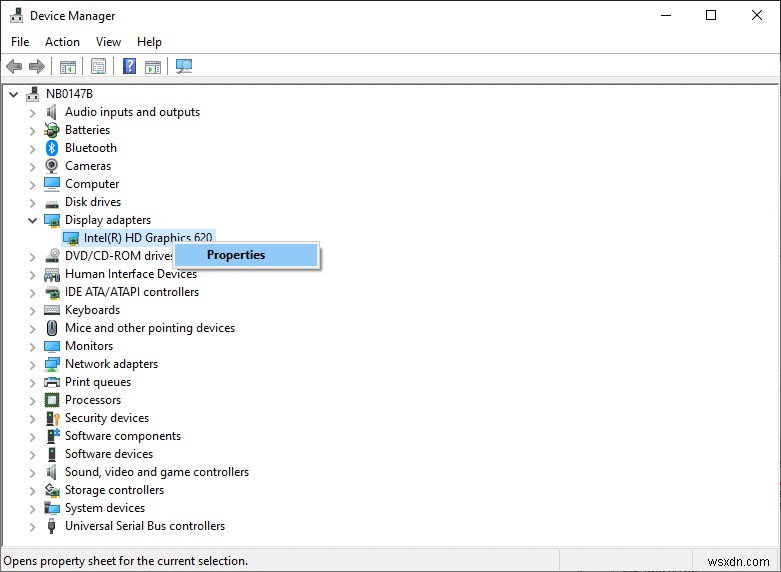The width and height of the screenshot is (781, 572).
Task: Minimize the Device Manager window
Action: tap(666, 15)
